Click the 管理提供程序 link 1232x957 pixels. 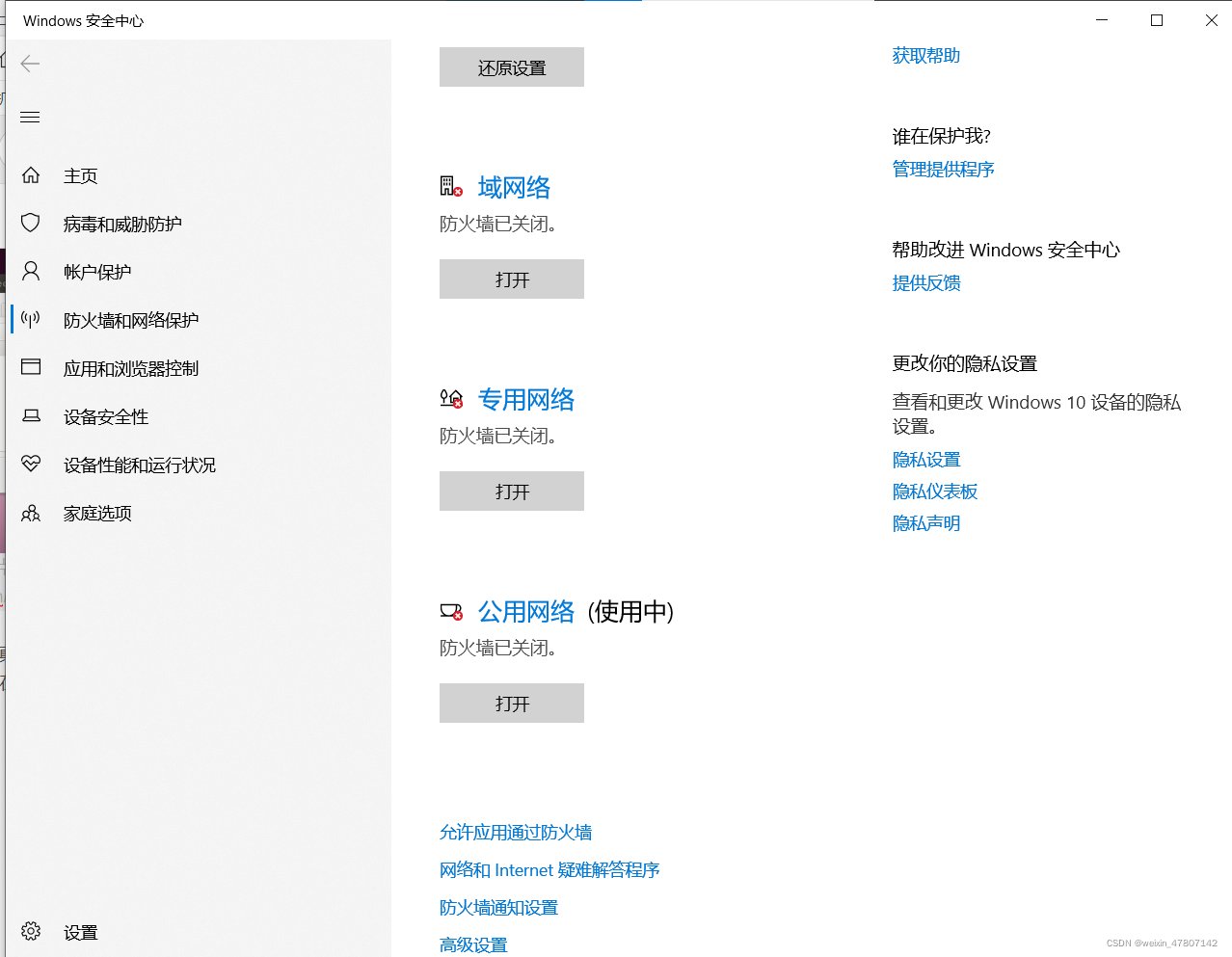coord(944,170)
